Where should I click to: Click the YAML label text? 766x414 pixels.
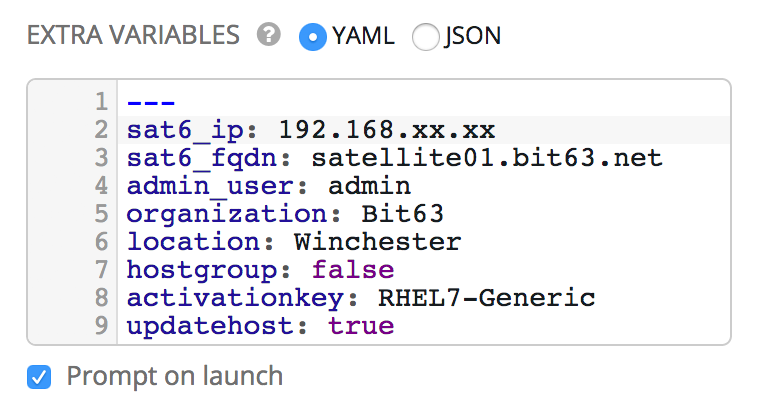(364, 37)
